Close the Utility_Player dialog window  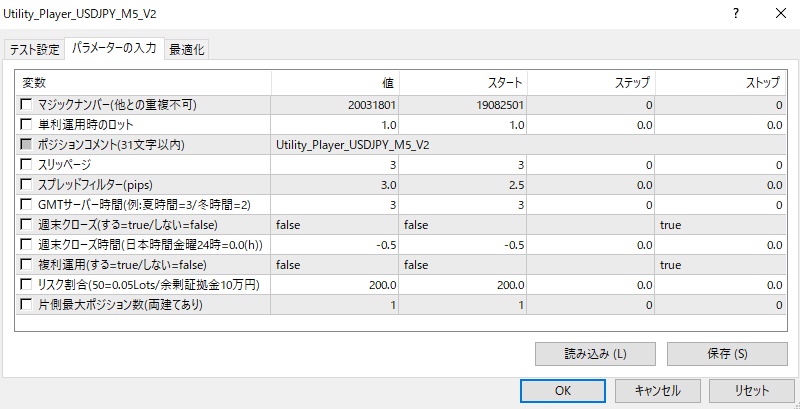pos(781,15)
